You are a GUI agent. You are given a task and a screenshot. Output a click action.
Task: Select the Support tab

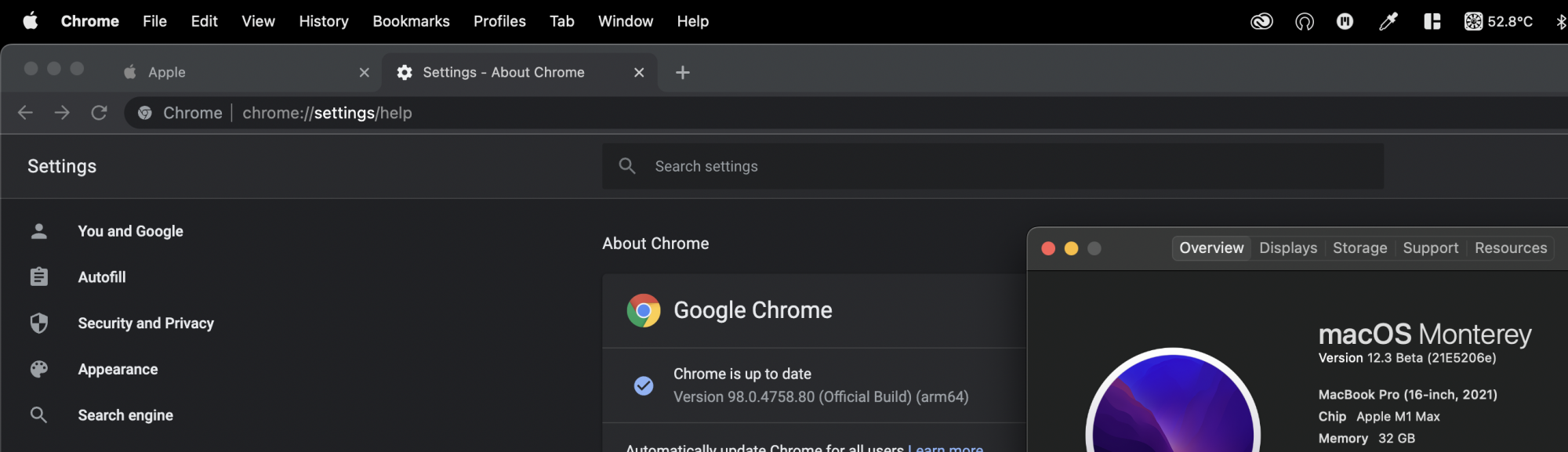(x=1430, y=248)
